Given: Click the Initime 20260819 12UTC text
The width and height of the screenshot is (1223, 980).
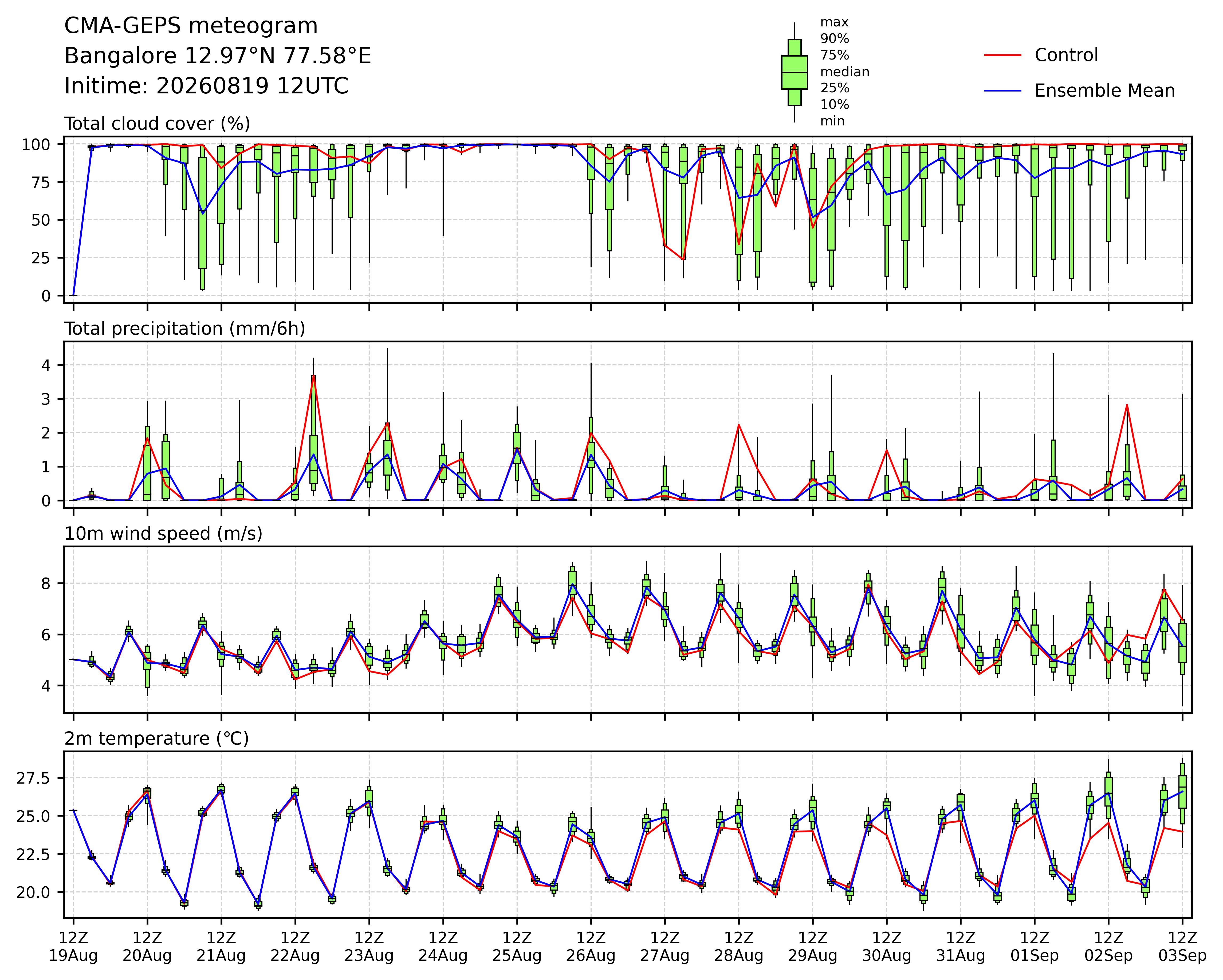Looking at the screenshot, I should [x=206, y=86].
